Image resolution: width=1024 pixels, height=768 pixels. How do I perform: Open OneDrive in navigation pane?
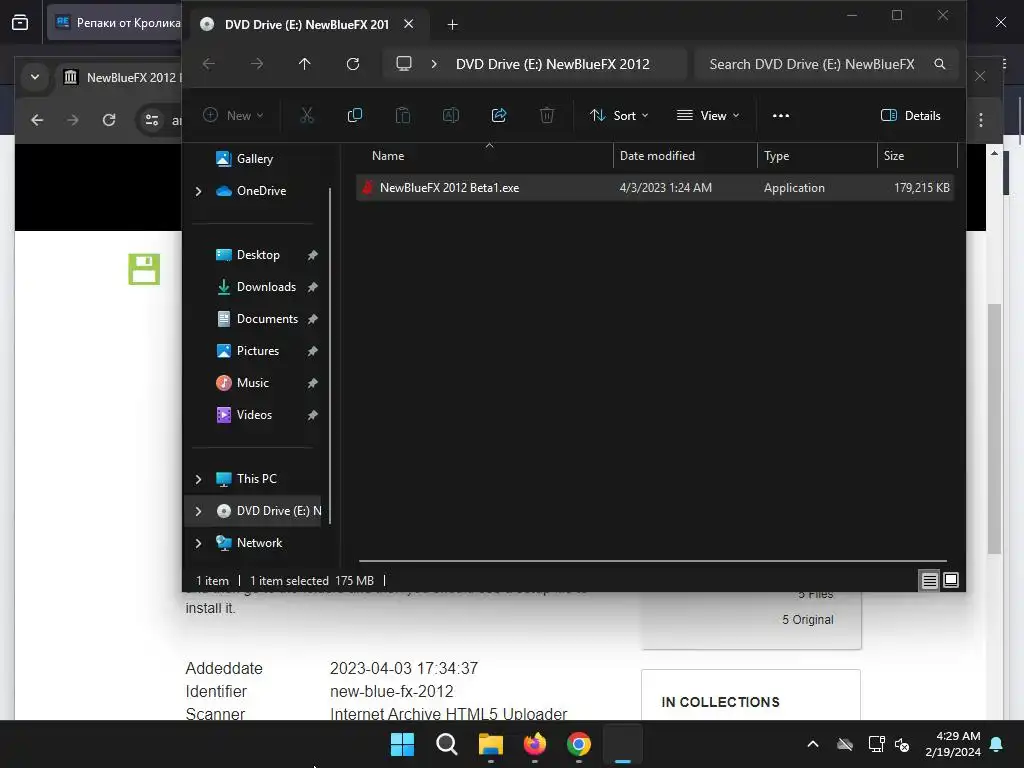point(261,191)
